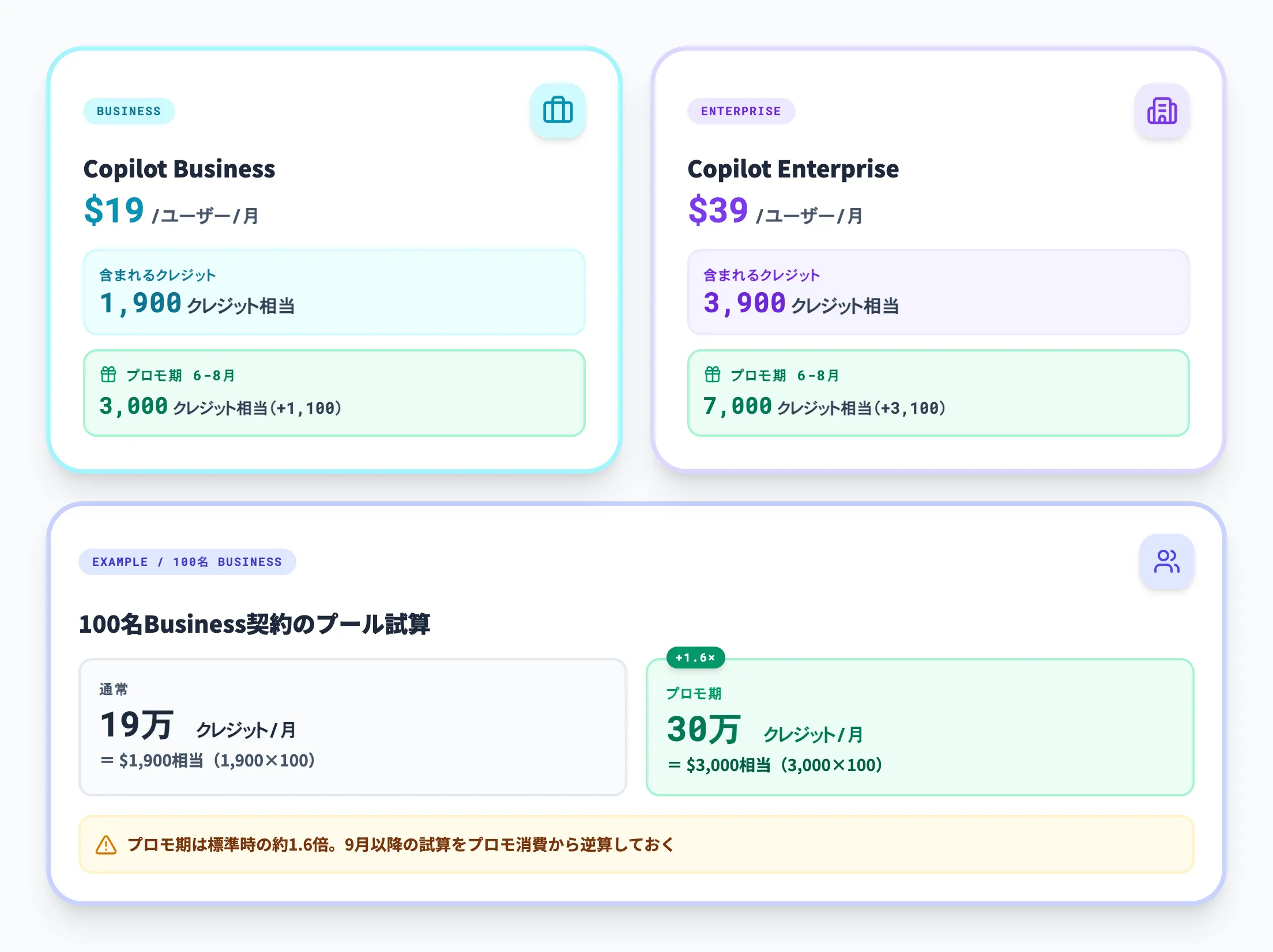Click the yellow notice about プロモ期 1.6倍

(636, 844)
